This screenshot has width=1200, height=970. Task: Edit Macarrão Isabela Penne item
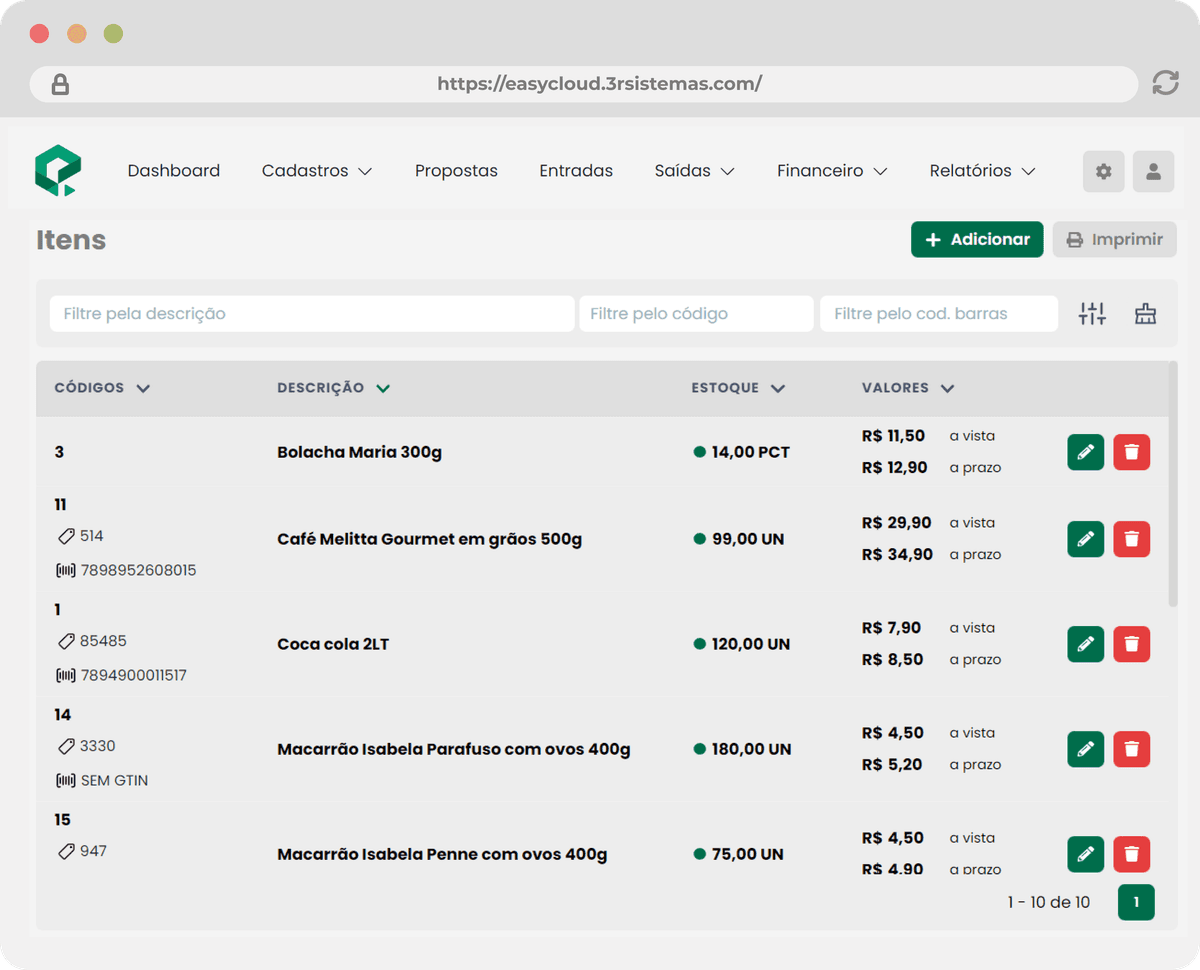coord(1086,854)
